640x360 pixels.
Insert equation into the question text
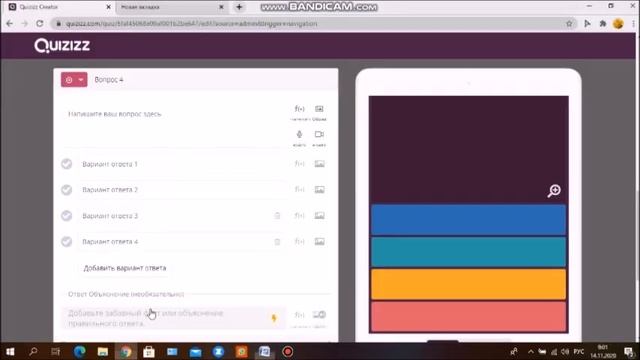pyautogui.click(x=300, y=109)
